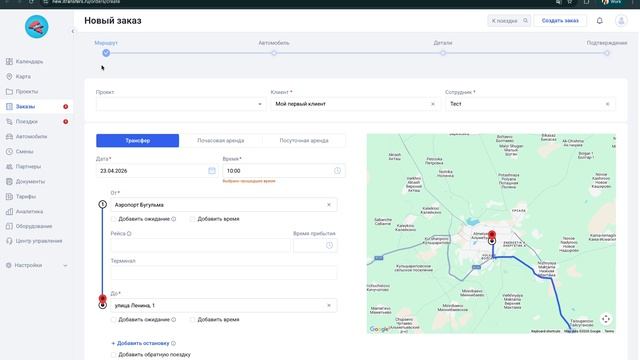The image size is (640, 360).
Task: Show the Добавить остановку info icon
Action: coord(173,343)
